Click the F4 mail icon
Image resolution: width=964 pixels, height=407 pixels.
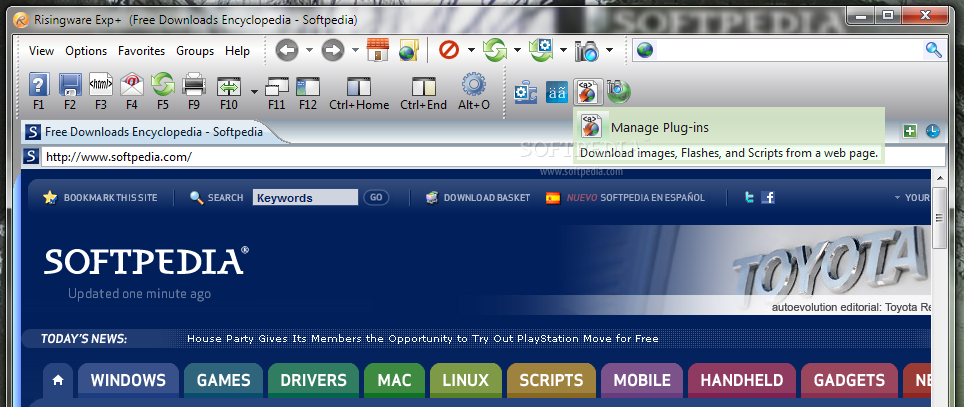132,84
